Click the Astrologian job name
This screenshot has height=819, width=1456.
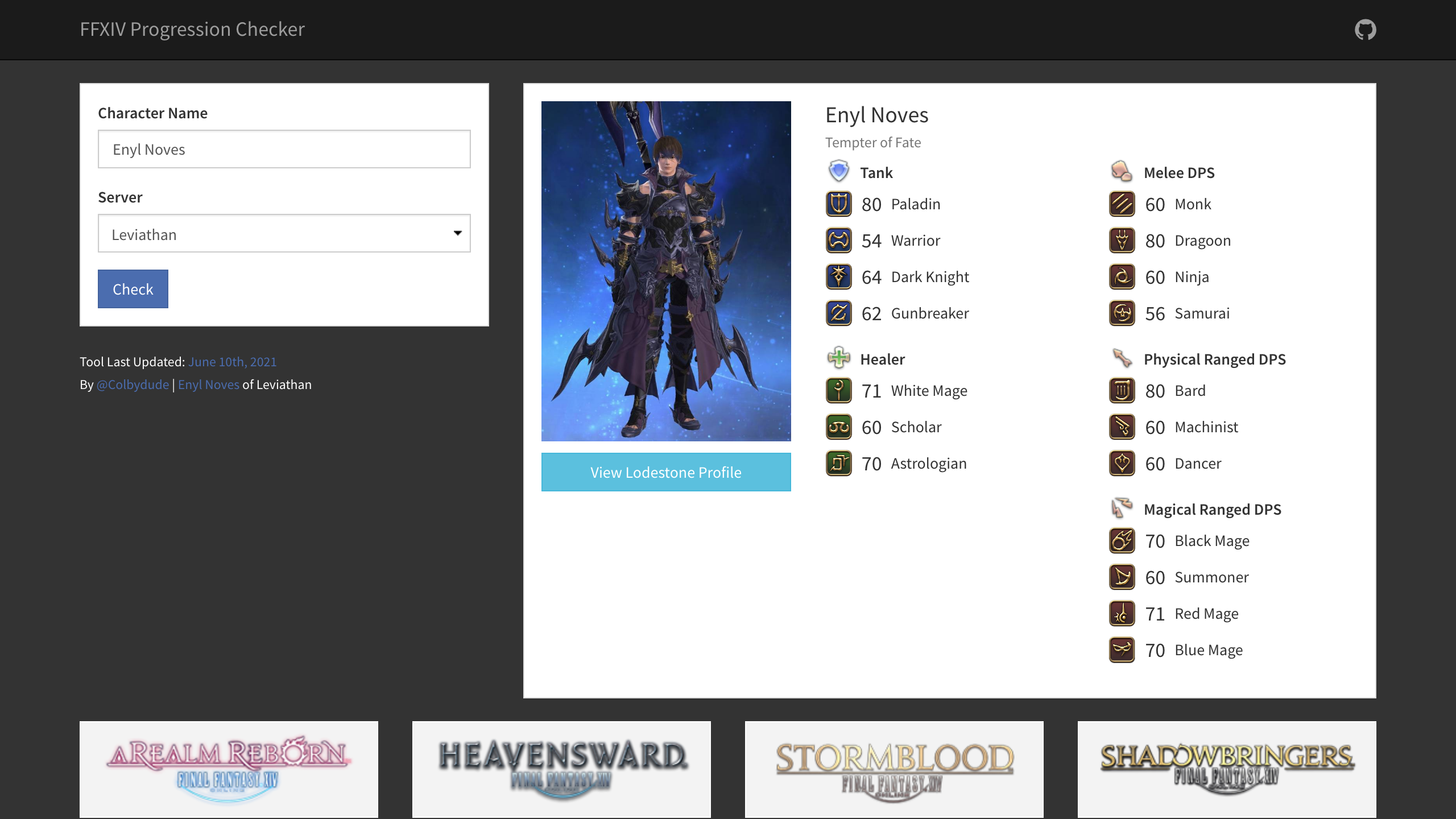click(929, 464)
